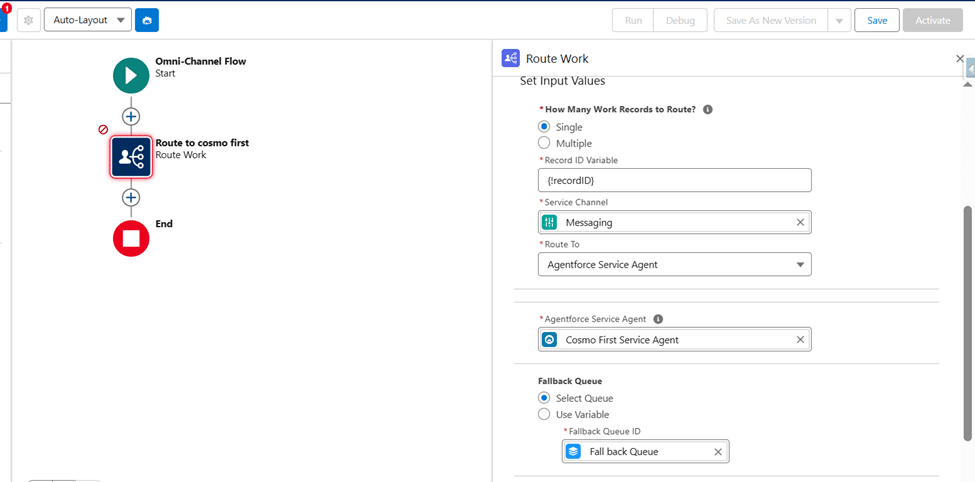The image size is (975, 482).
Task: Show info for How Many Work Records
Action: (x=708, y=109)
